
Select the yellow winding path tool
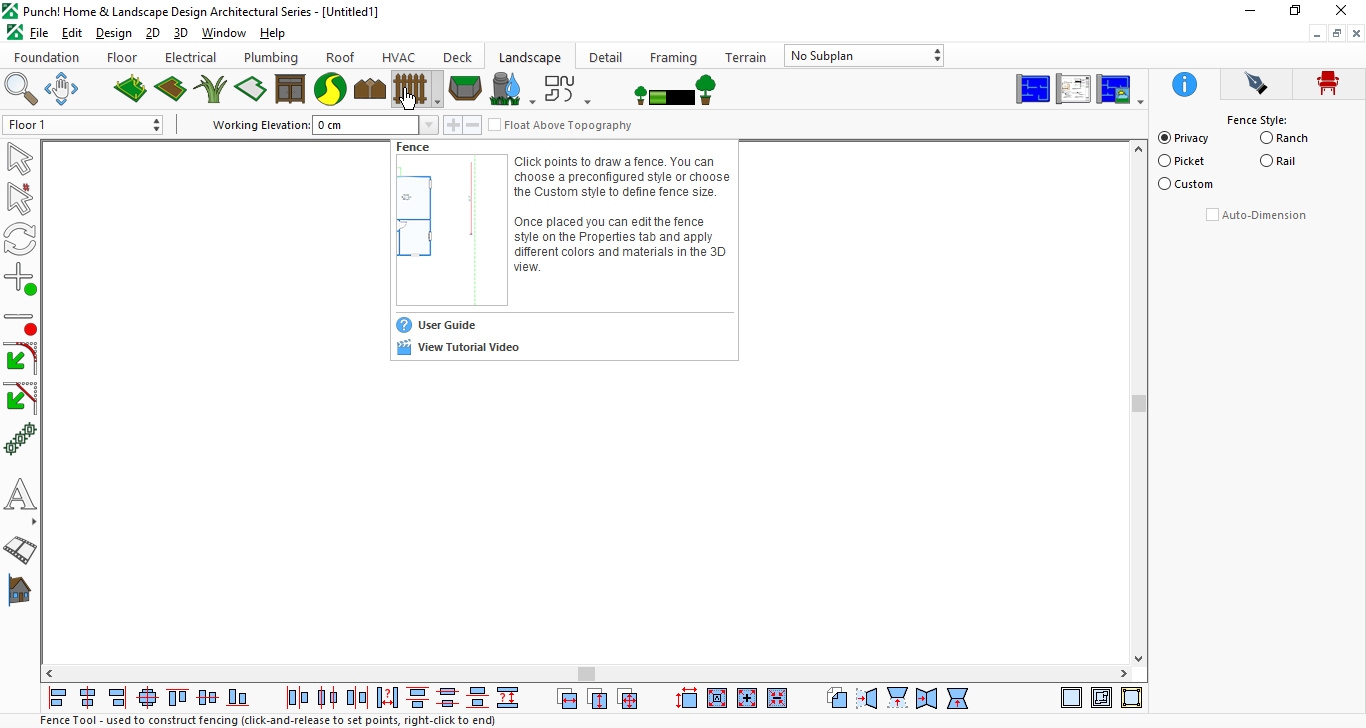[330, 89]
